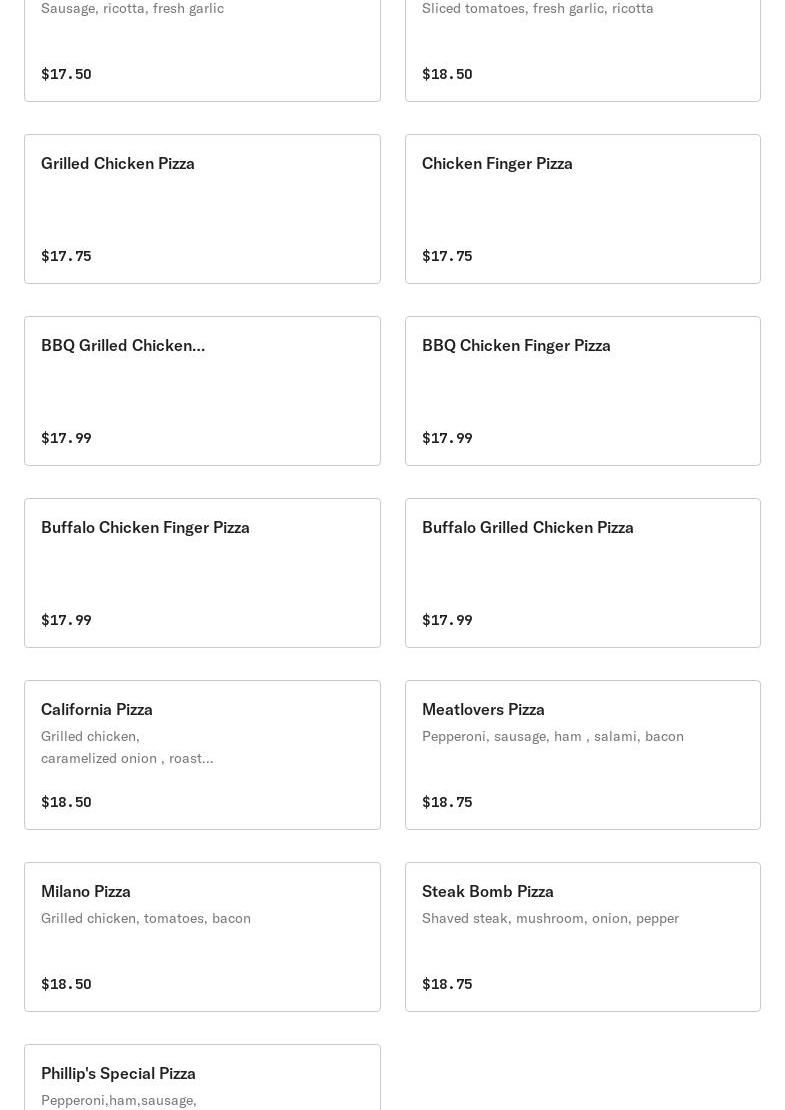The width and height of the screenshot is (785, 1110).
Task: Click the Grilled Chicken Pizza $17.75 price
Action: point(66,256)
